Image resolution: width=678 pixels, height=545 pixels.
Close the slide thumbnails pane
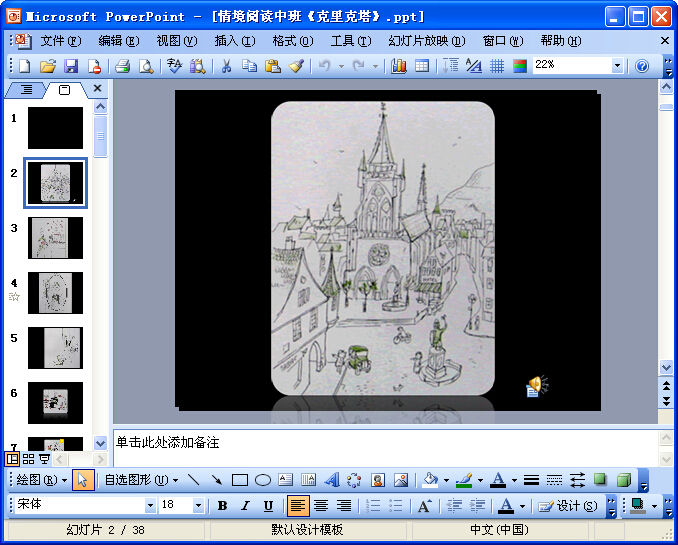pyautogui.click(x=97, y=88)
